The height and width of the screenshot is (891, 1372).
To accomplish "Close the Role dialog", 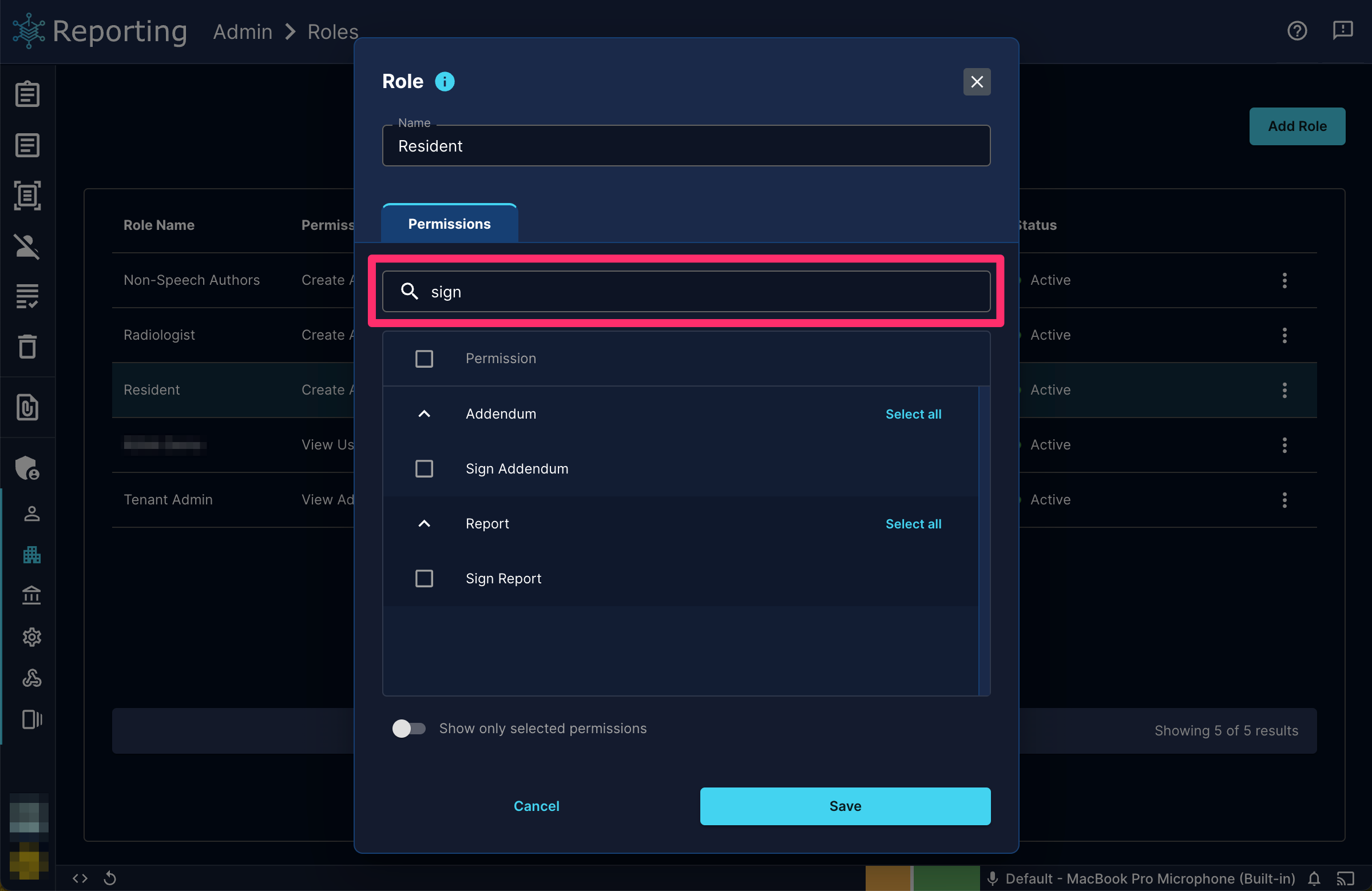I will (977, 82).
